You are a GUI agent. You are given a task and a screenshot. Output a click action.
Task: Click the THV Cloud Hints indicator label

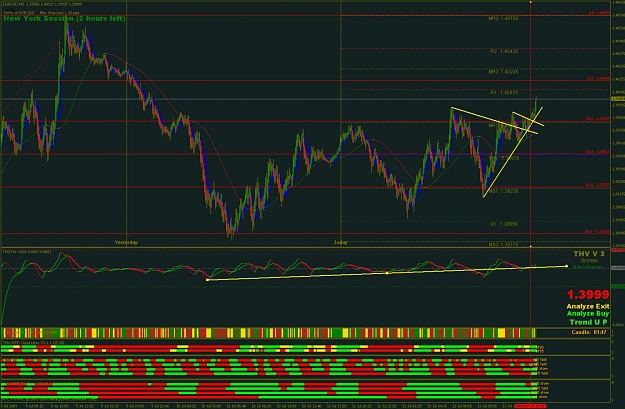(33, 342)
